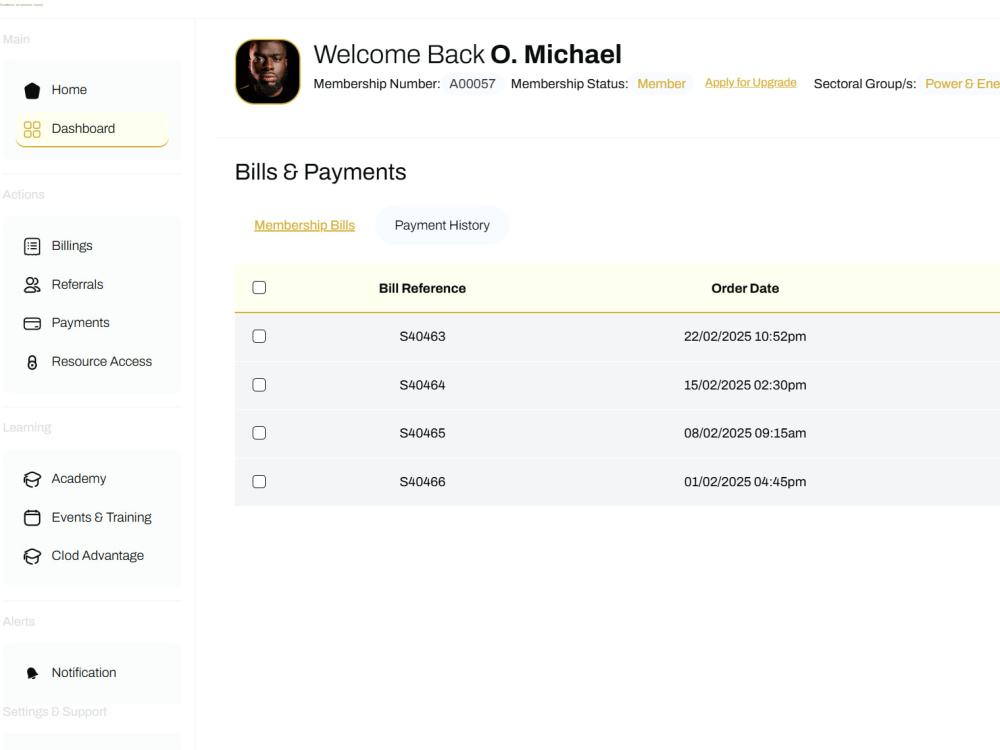Click the Power & Energy sectoral group tag

(962, 84)
